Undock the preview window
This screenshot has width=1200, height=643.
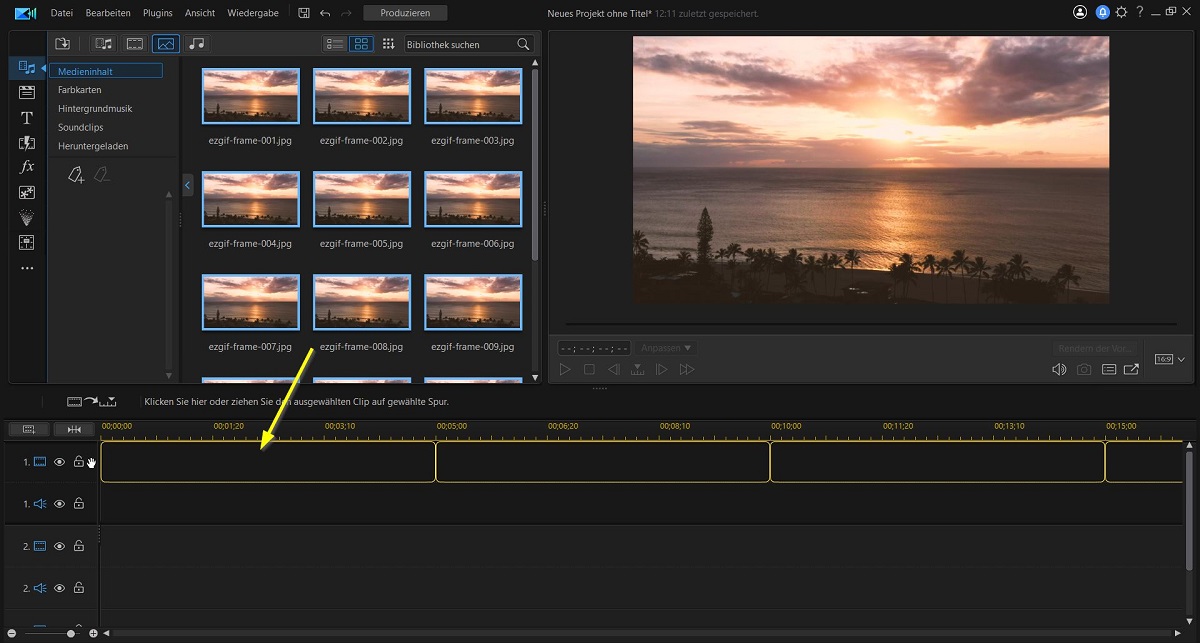point(1131,369)
